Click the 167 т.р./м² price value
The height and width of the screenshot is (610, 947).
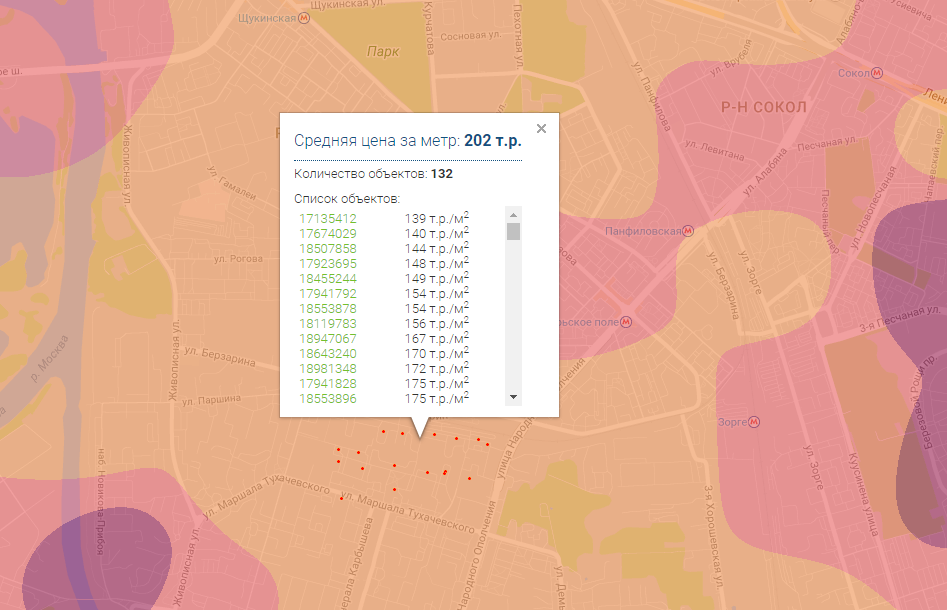coord(436,338)
